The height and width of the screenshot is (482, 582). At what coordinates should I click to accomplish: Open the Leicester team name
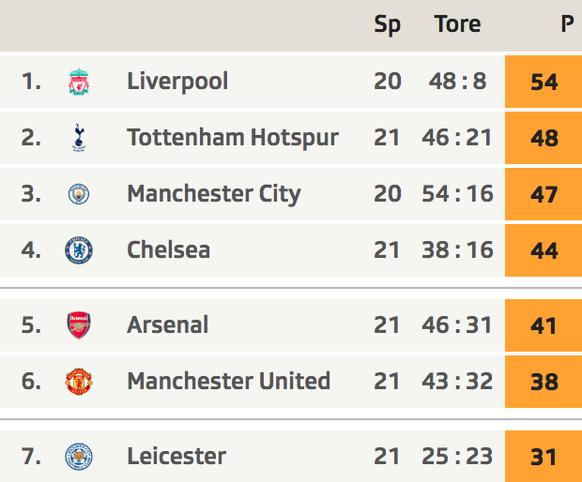pyautogui.click(x=176, y=456)
